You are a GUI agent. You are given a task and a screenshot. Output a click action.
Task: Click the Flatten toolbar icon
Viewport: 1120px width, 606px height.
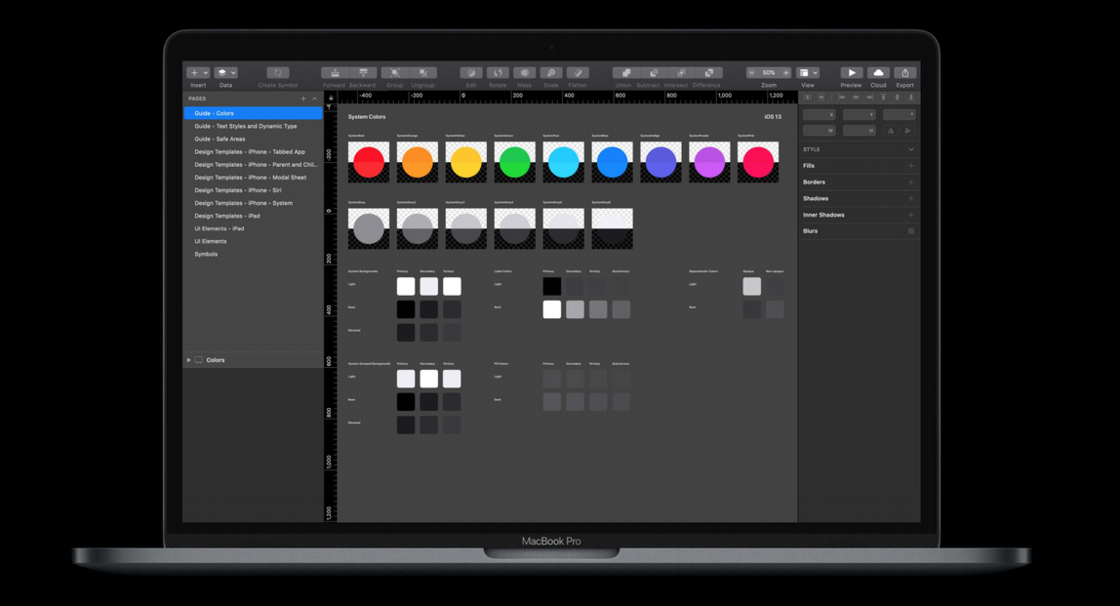(x=578, y=73)
